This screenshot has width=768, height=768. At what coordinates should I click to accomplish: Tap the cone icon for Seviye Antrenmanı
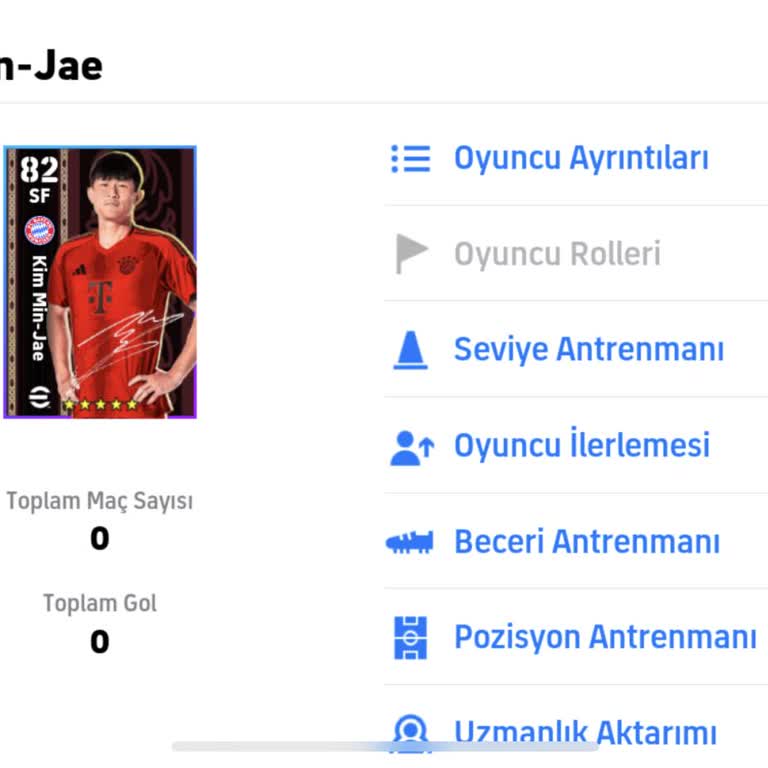(x=410, y=350)
